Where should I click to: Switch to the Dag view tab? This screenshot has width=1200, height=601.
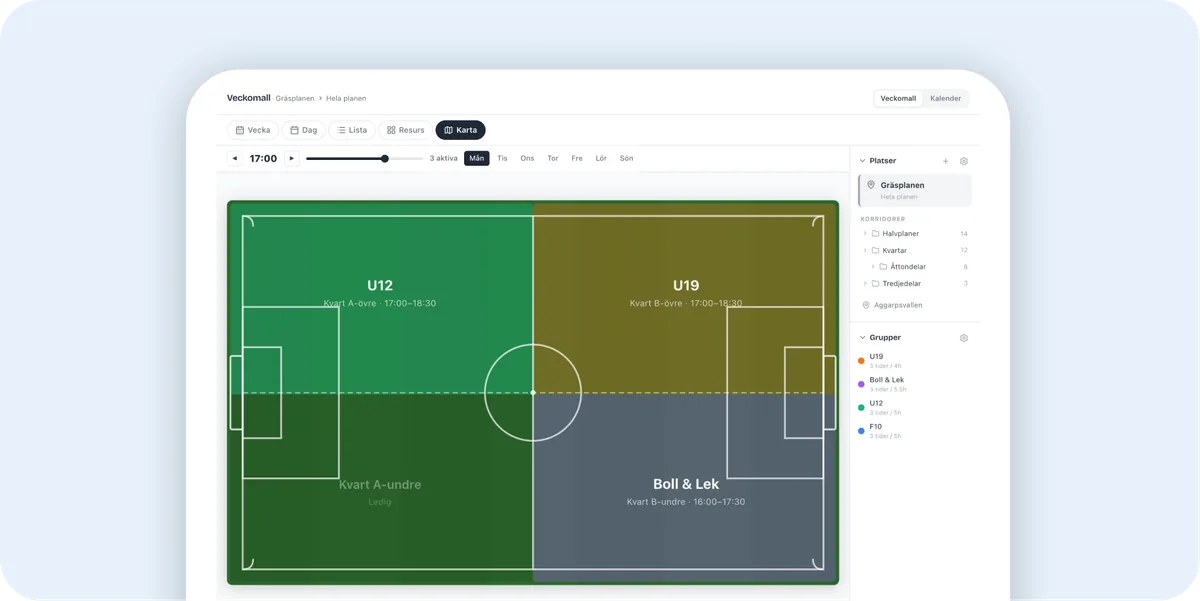point(303,130)
